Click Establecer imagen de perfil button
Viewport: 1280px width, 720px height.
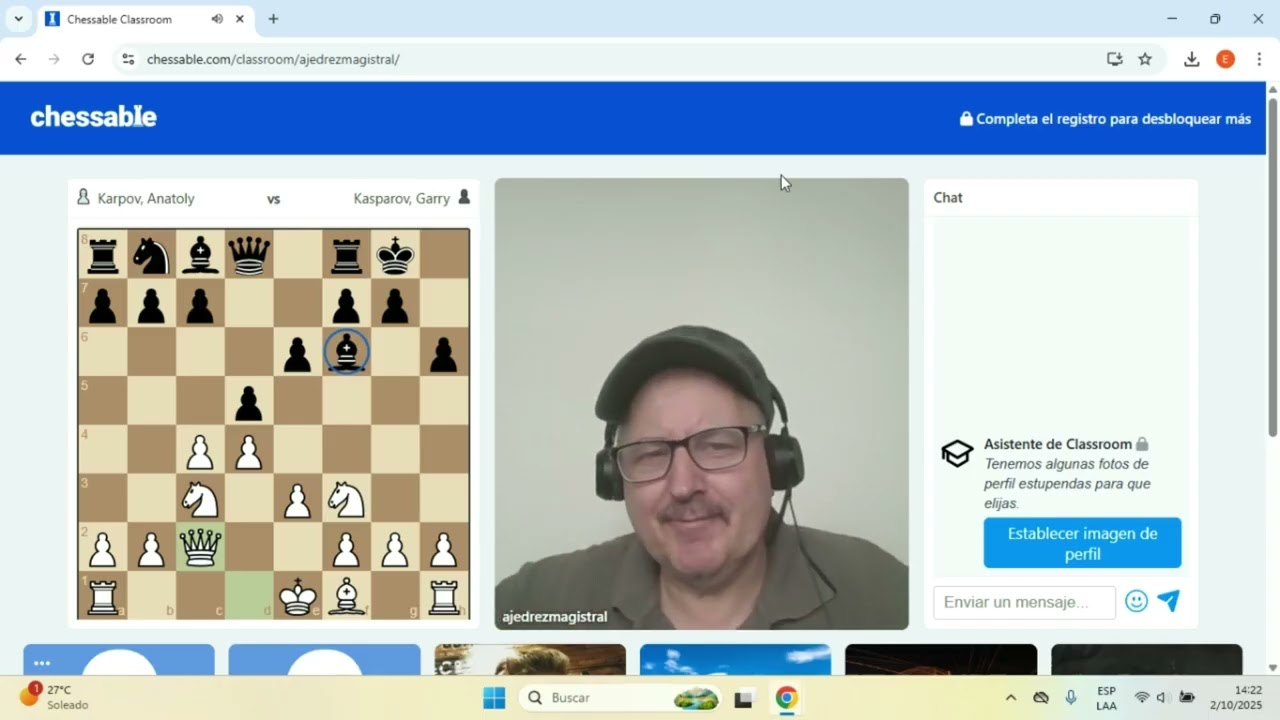tap(1082, 543)
